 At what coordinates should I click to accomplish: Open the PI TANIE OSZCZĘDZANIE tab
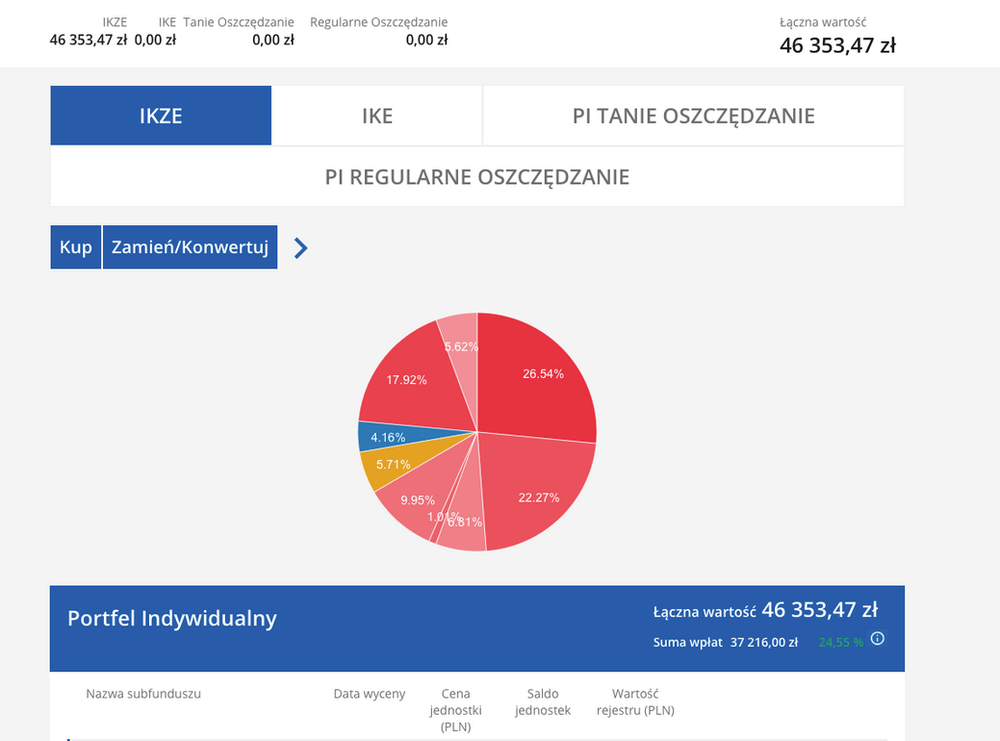click(693, 115)
